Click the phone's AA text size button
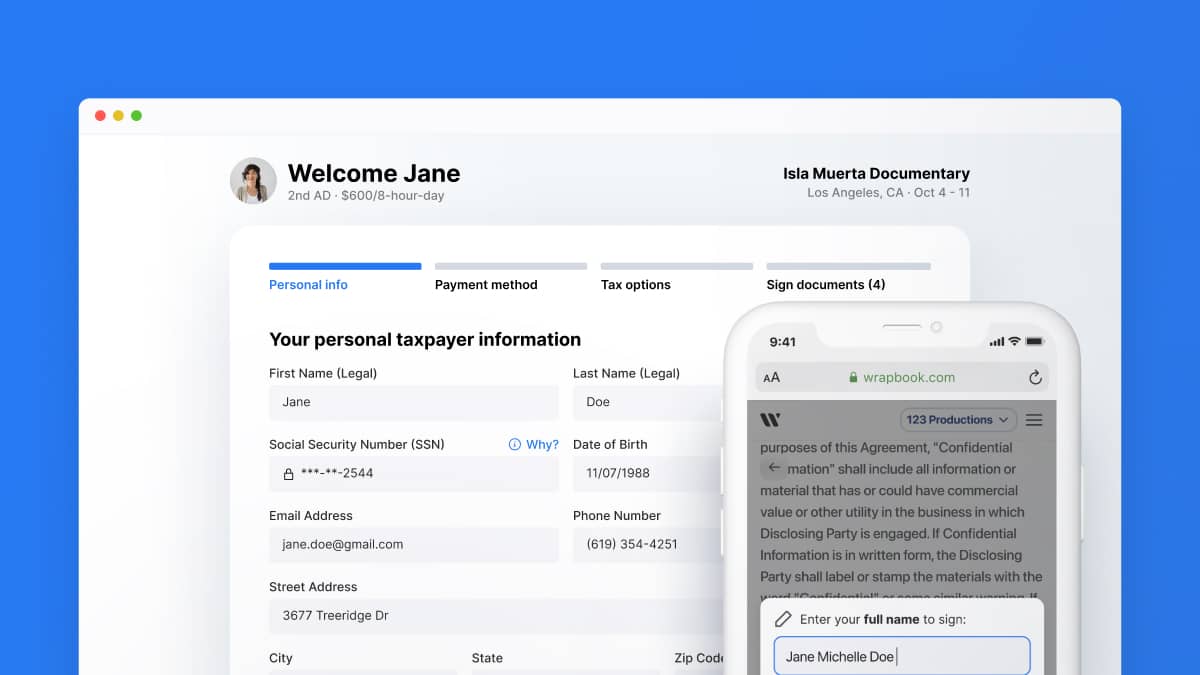Screen dimensions: 1200x675 point(771,378)
